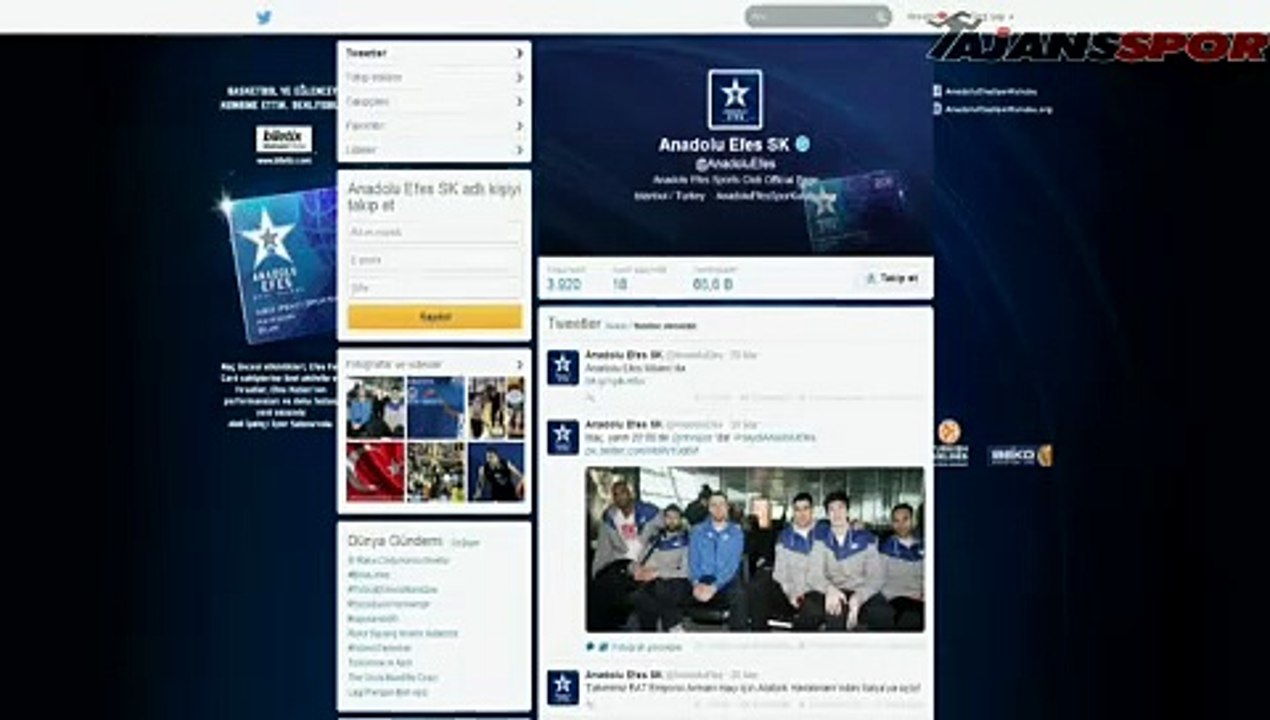Click the avatar of the tweet with team photo
This screenshot has width=1270, height=720.
563,437
